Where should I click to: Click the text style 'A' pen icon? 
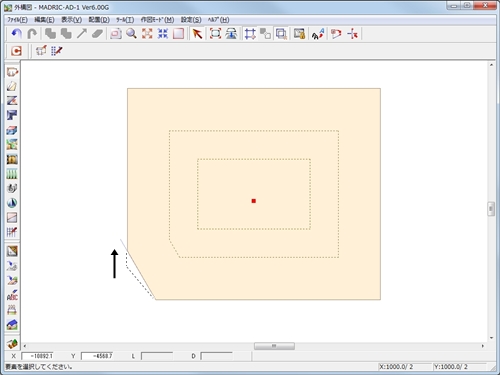click(x=318, y=34)
